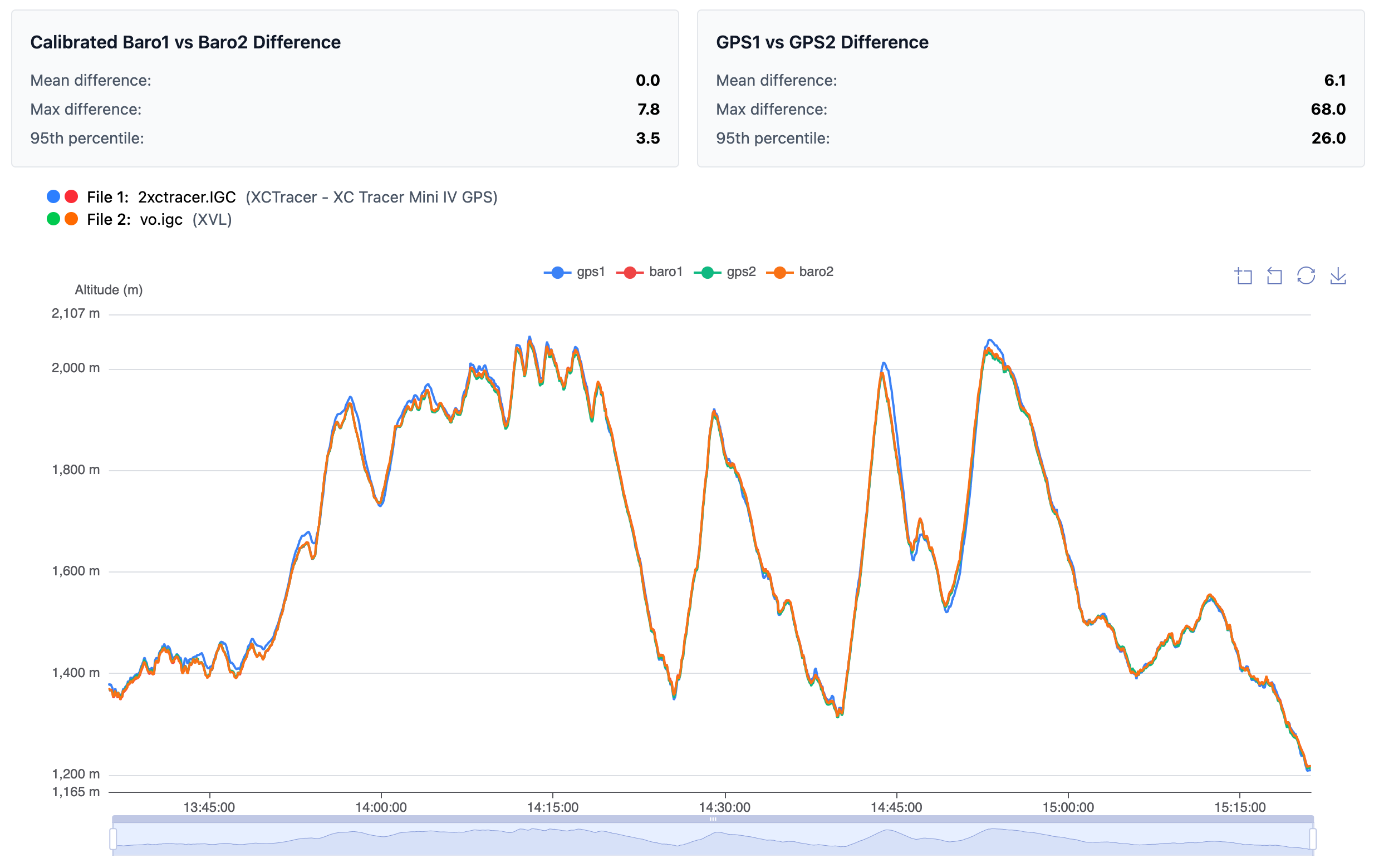1374x868 pixels.
Task: Click the right handle of the time range slider
Action: click(1312, 839)
